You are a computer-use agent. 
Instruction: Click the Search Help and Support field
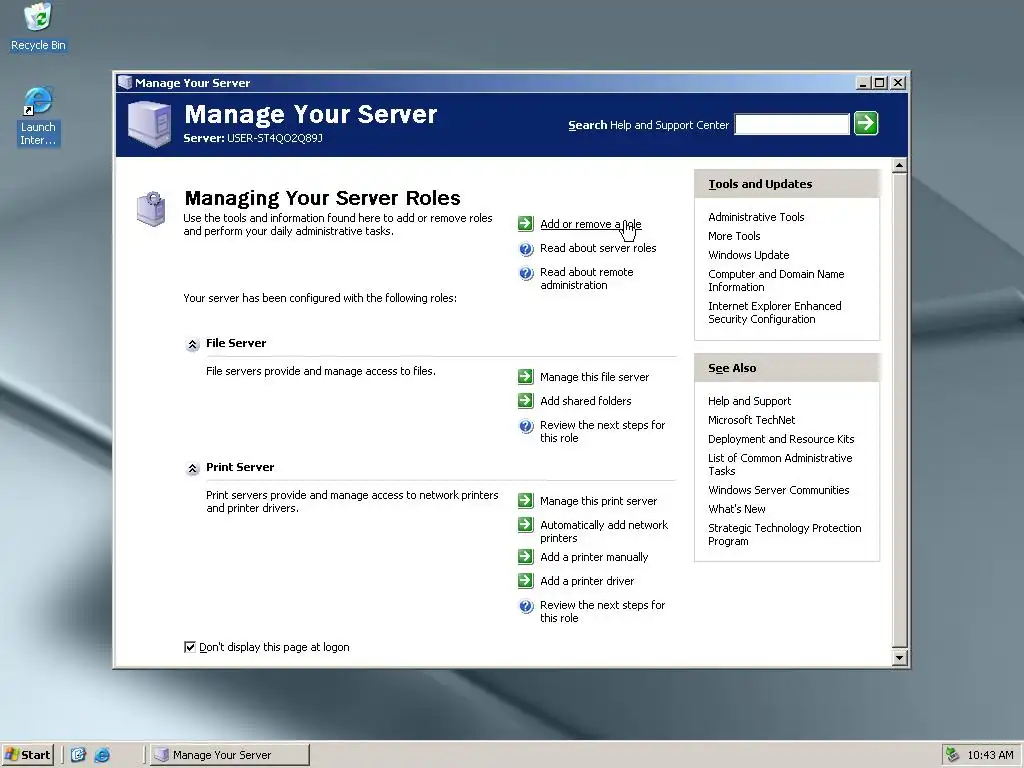(x=792, y=124)
